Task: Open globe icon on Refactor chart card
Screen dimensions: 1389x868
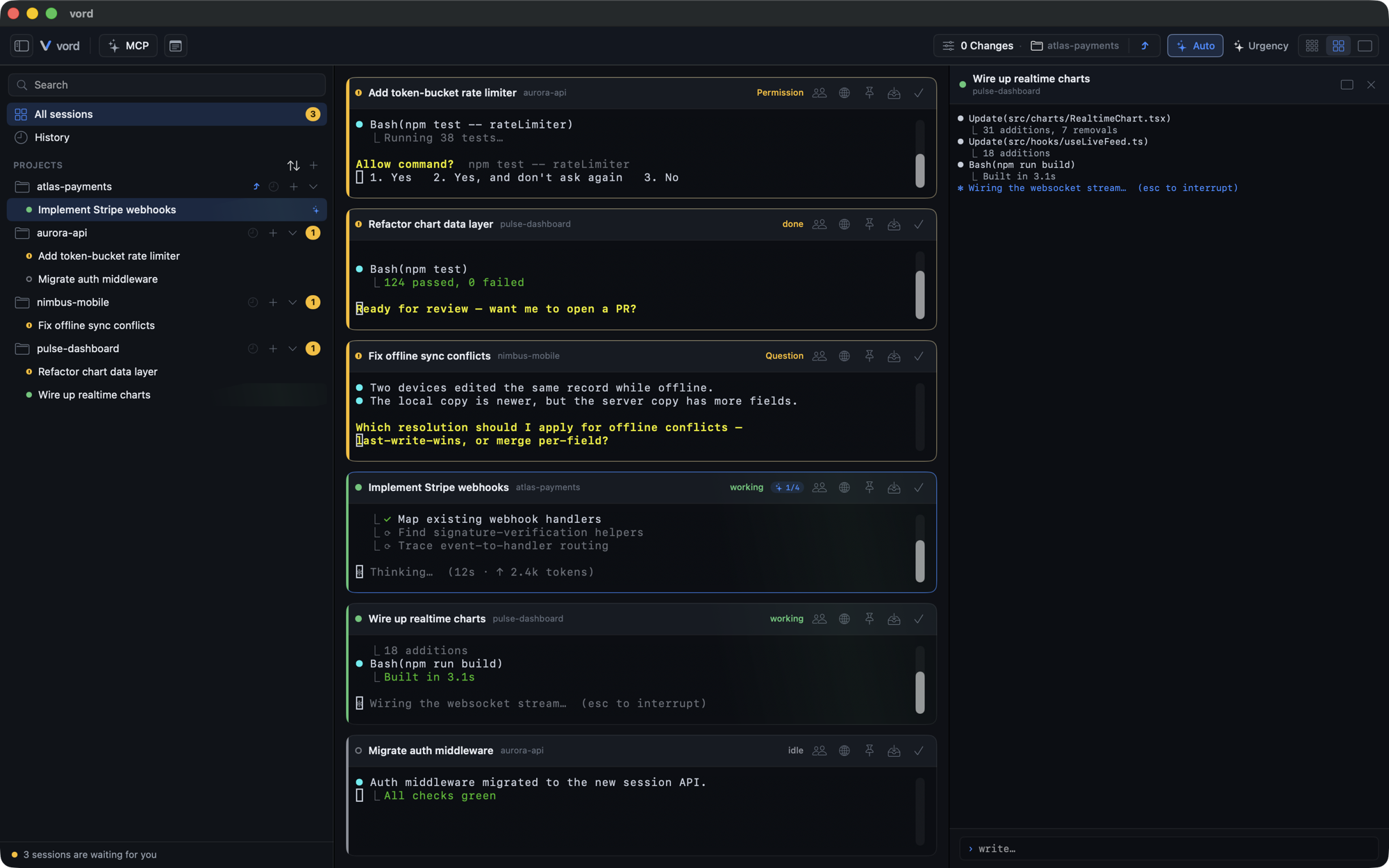Action: 845,224
